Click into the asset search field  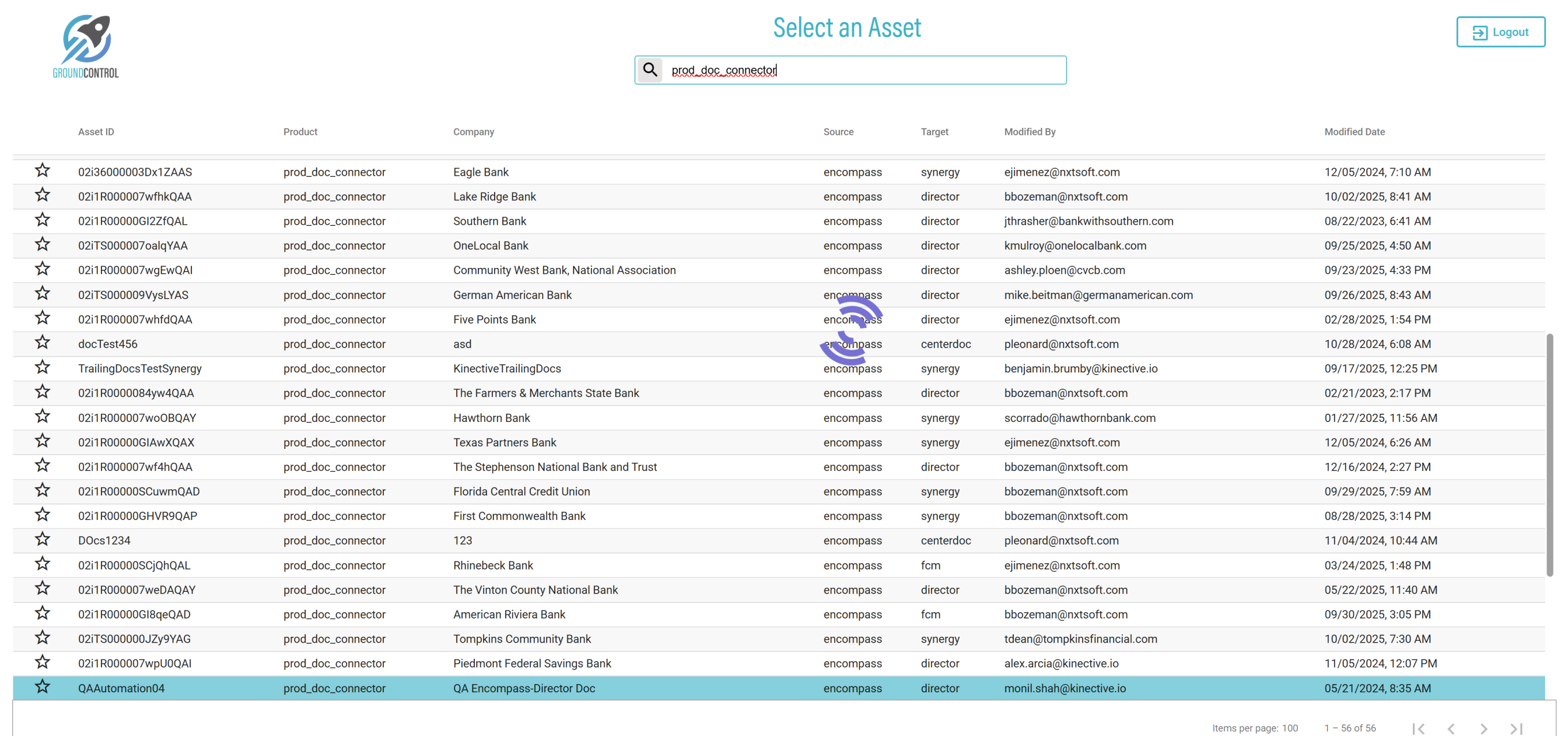864,70
